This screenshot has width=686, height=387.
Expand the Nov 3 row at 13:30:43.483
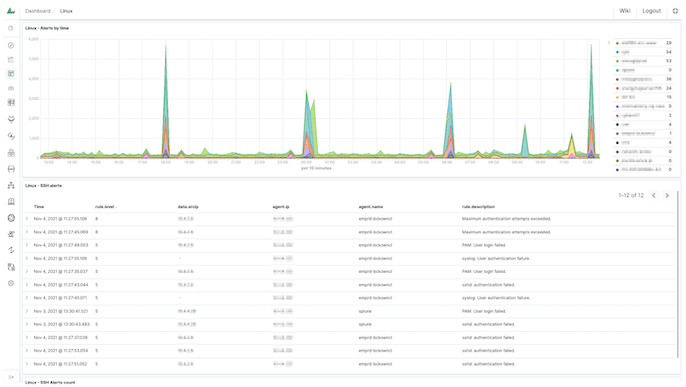[x=27, y=324]
